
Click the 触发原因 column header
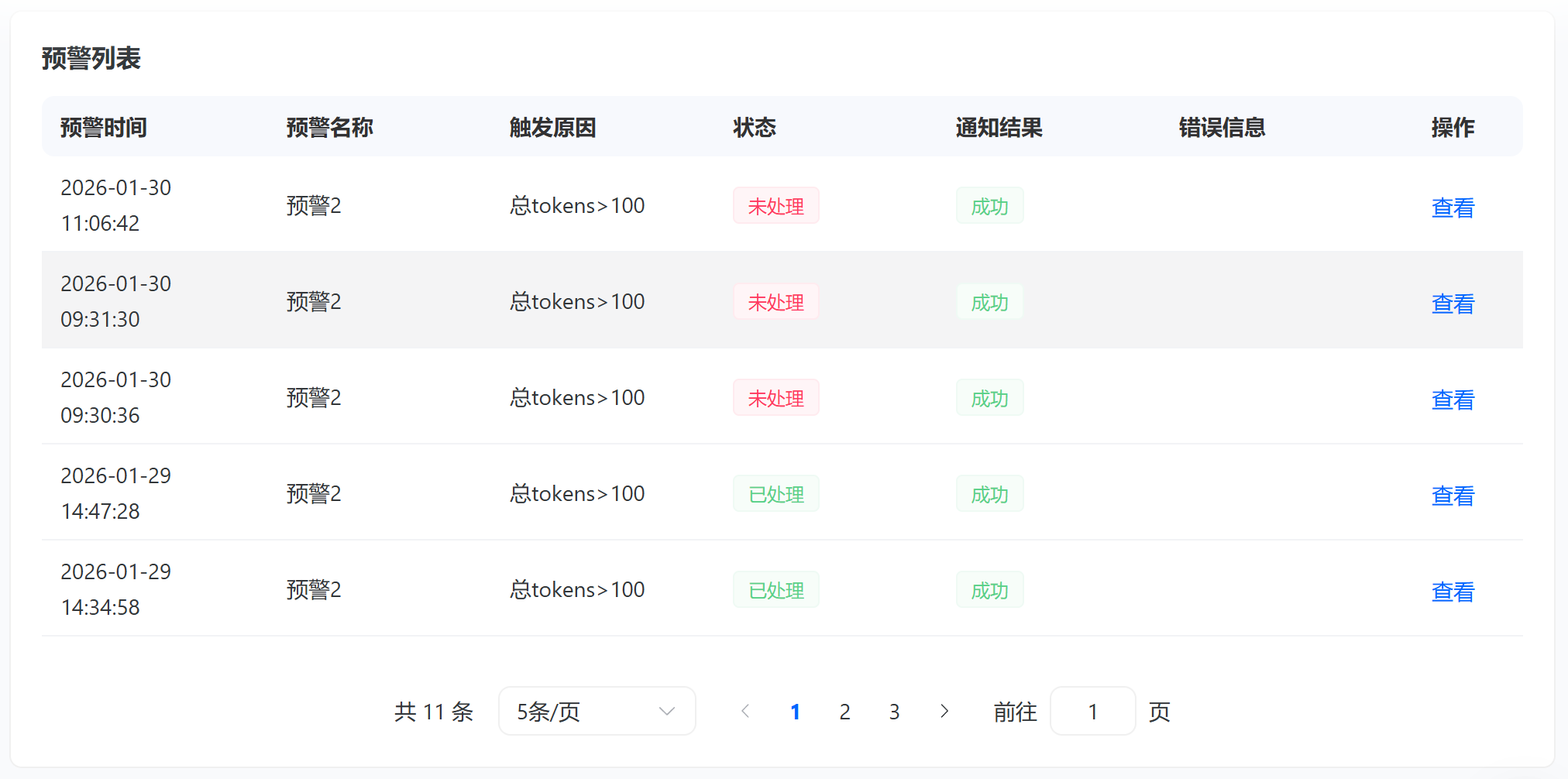coord(552,127)
